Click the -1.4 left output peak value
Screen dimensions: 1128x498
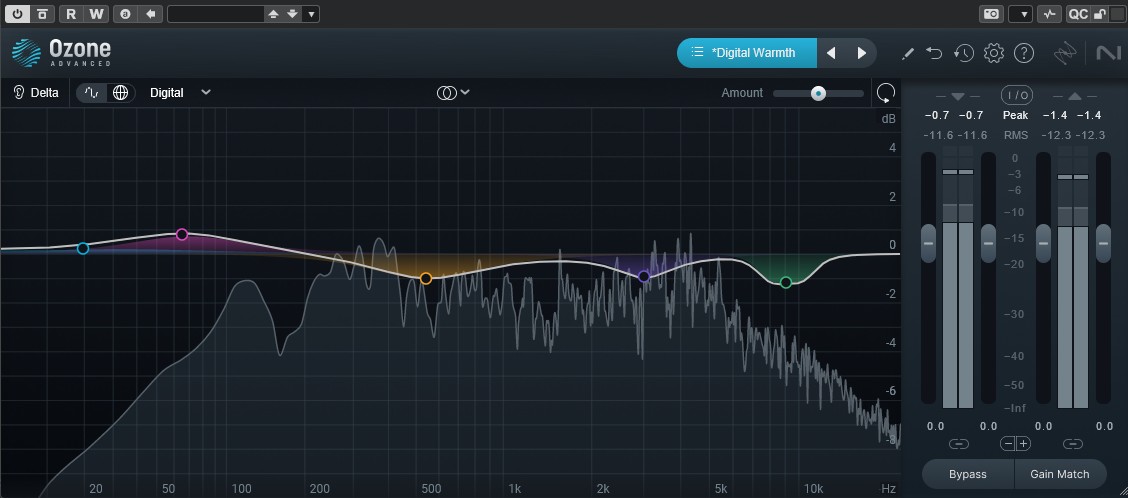tap(1053, 115)
